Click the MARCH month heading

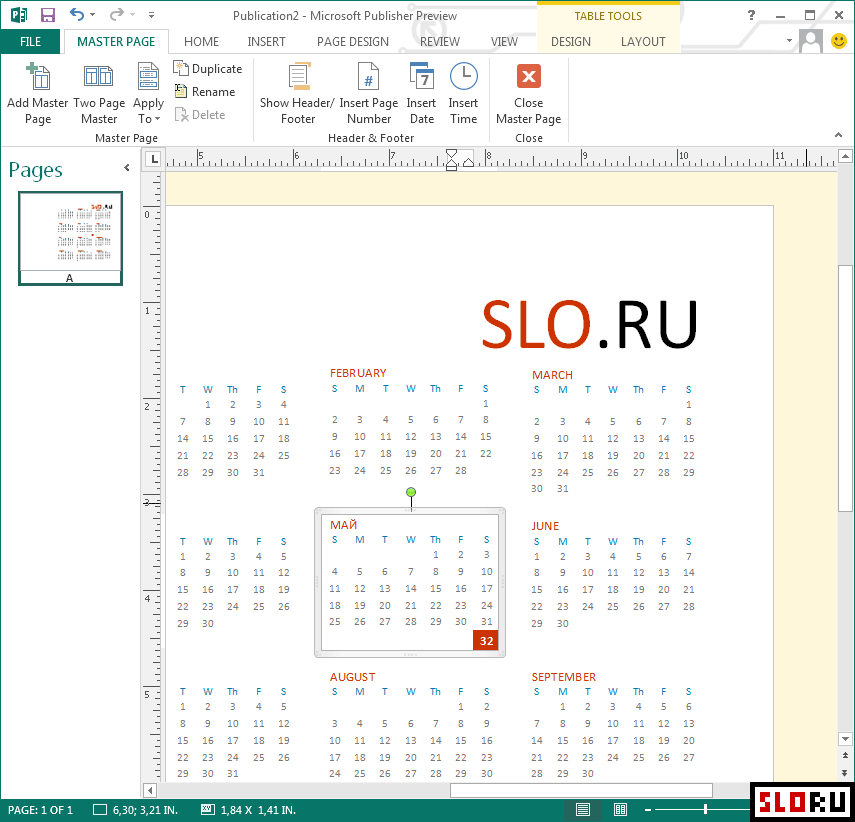[552, 375]
